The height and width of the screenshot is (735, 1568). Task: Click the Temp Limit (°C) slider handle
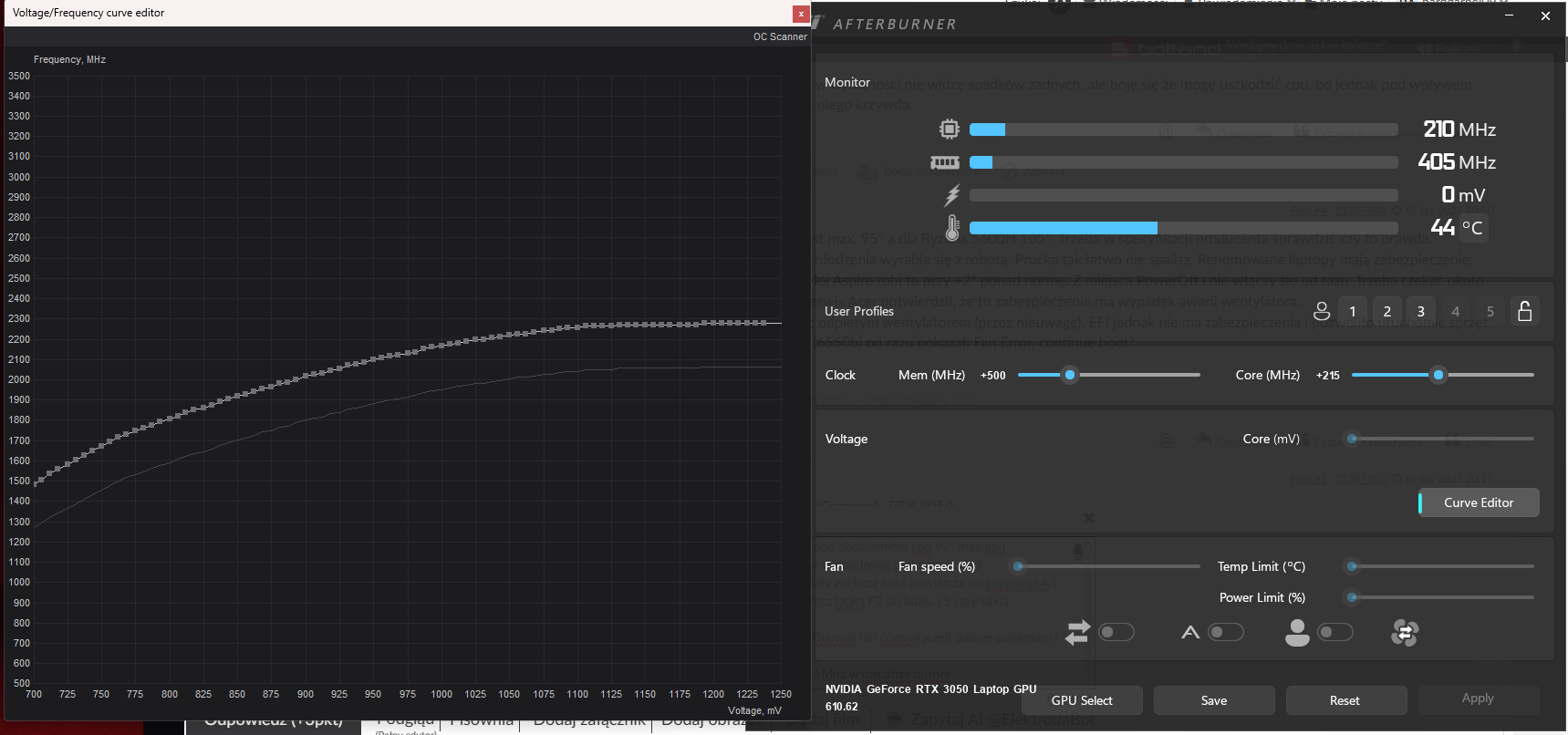coord(1352,566)
